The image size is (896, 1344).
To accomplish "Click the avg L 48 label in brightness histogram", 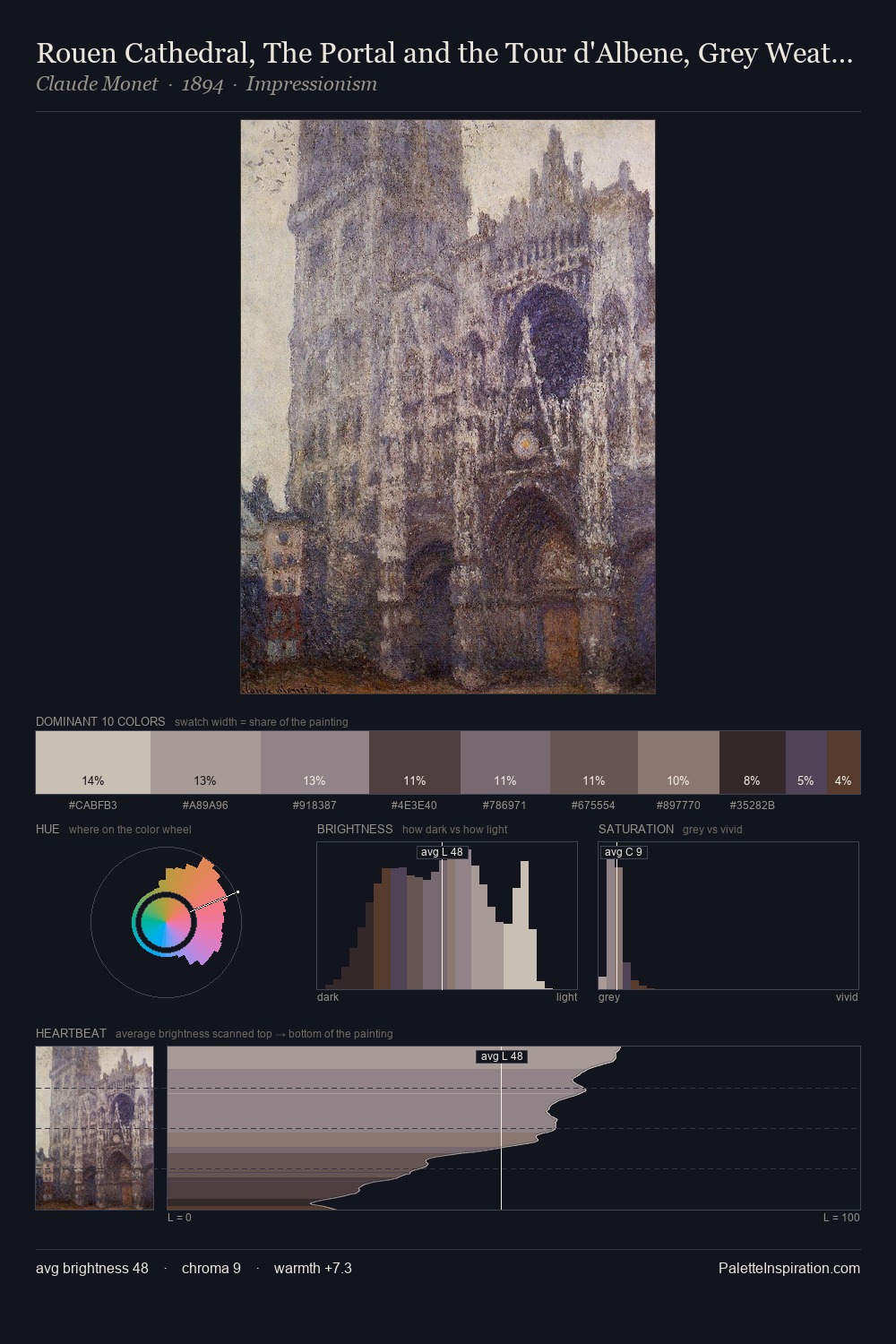I will [442, 852].
